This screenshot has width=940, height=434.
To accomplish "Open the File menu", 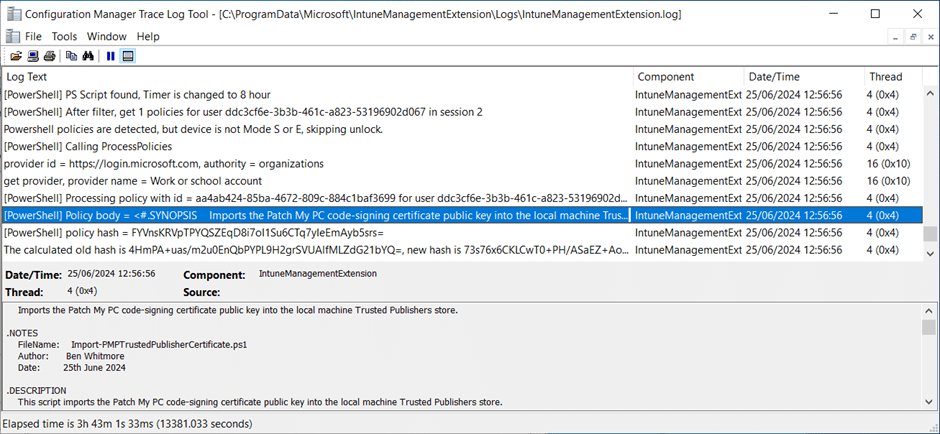I will pyautogui.click(x=33, y=36).
